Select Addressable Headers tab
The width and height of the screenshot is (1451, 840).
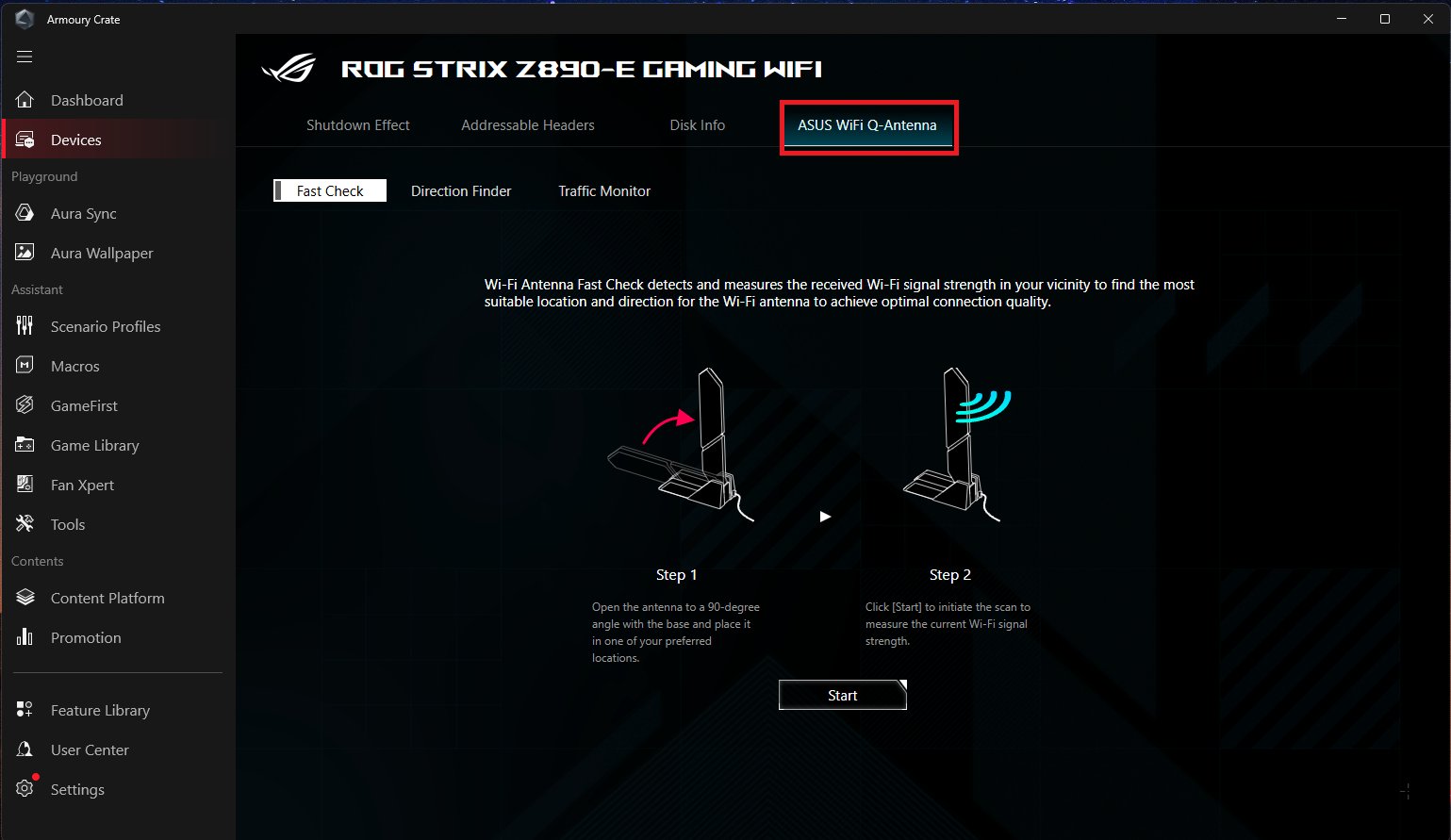528,125
